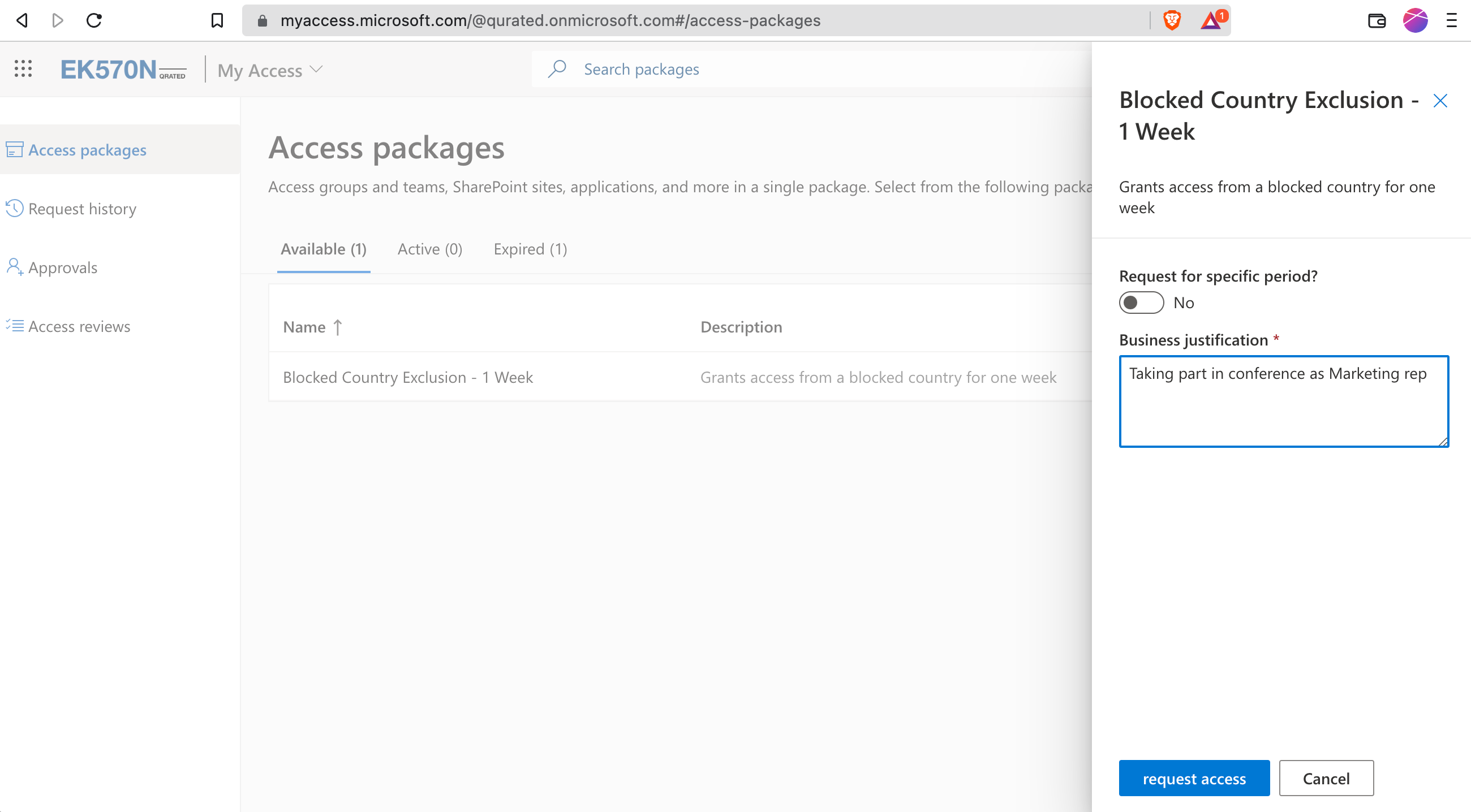Open Brave Shields lion icon
This screenshot has height=812, width=1471.
pos(1172,20)
